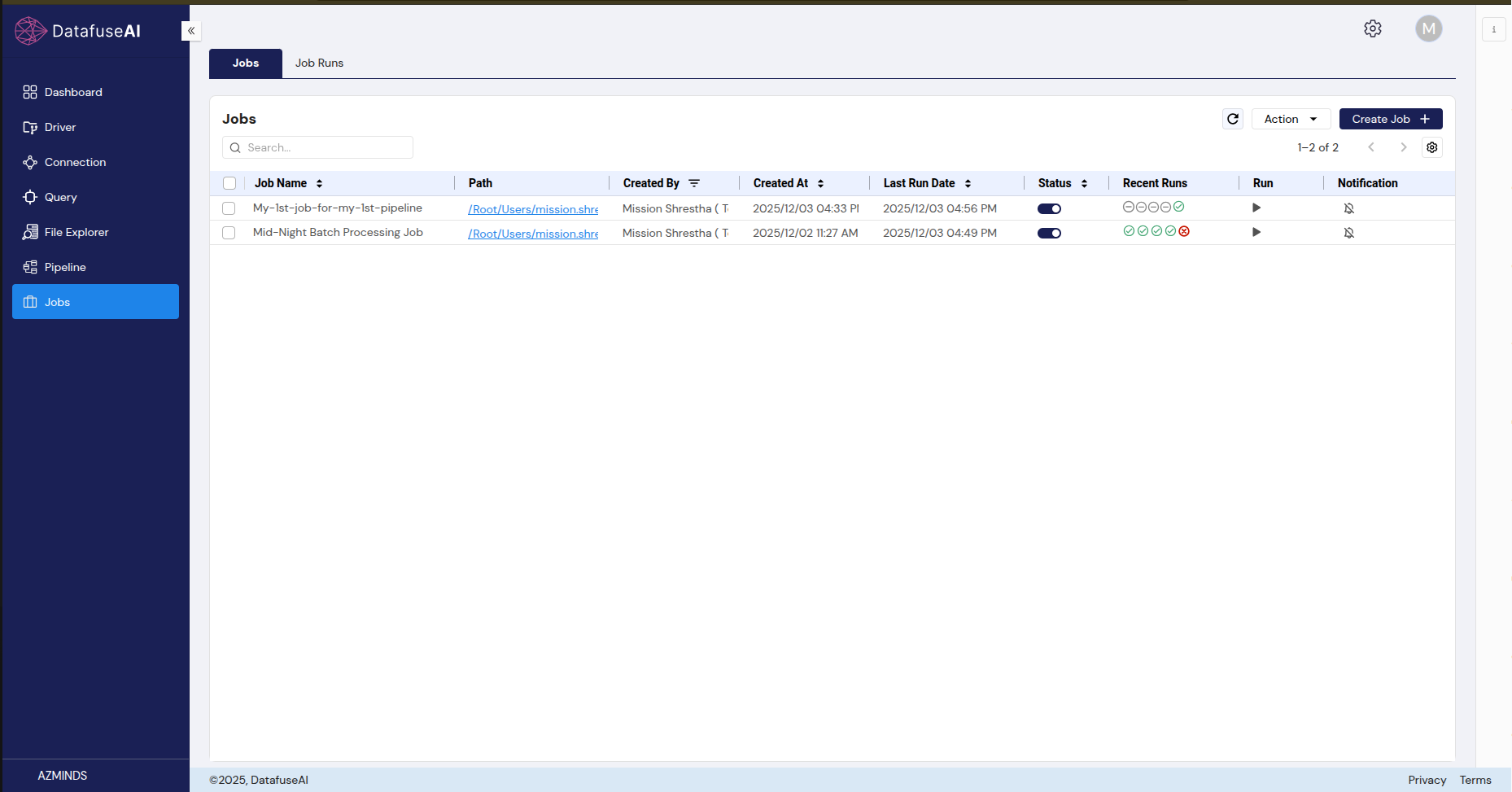
Task: Open the table column settings gear
Action: pos(1431,147)
